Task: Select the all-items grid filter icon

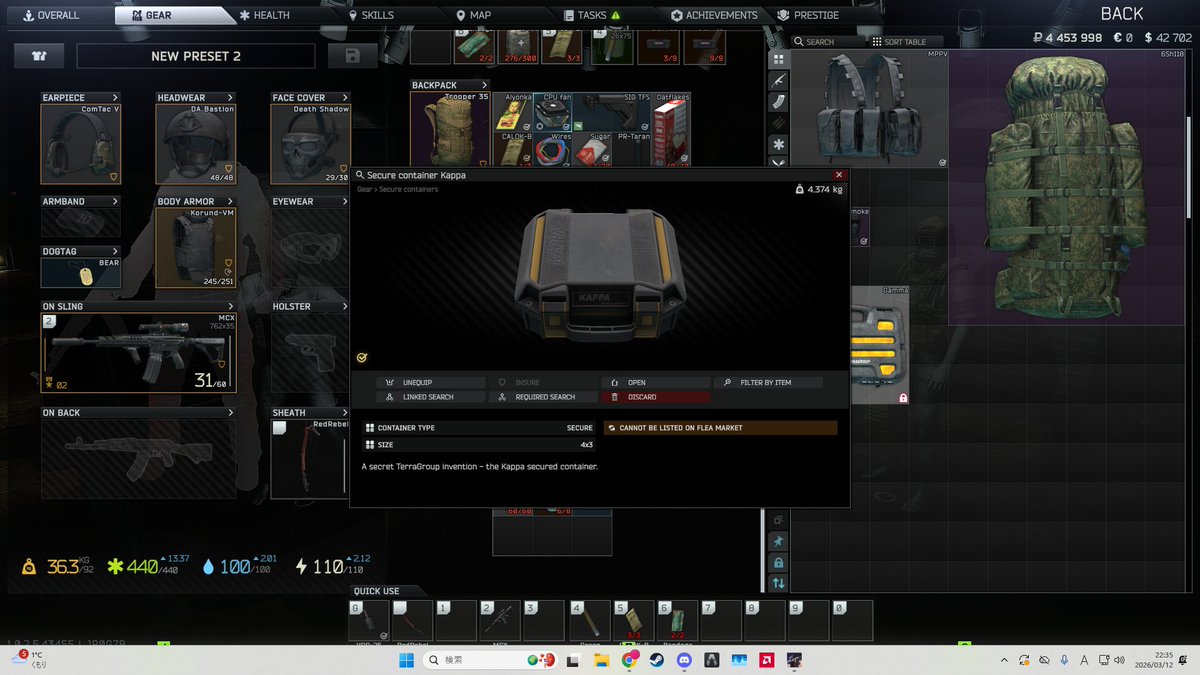Action: coord(779,58)
